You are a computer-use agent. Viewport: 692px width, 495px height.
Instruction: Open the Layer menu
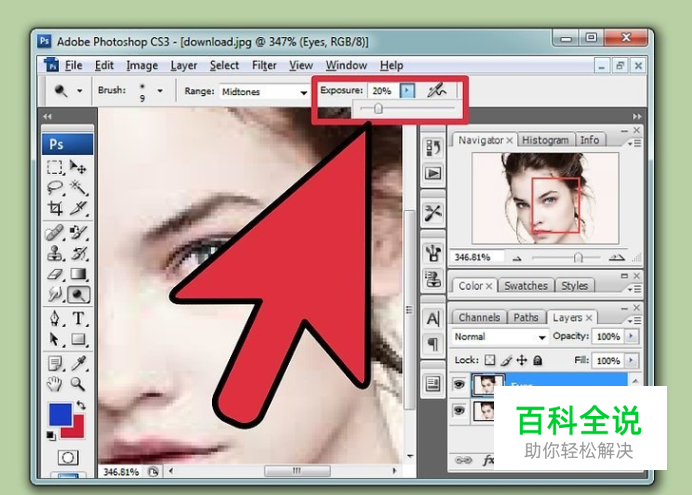tap(184, 65)
